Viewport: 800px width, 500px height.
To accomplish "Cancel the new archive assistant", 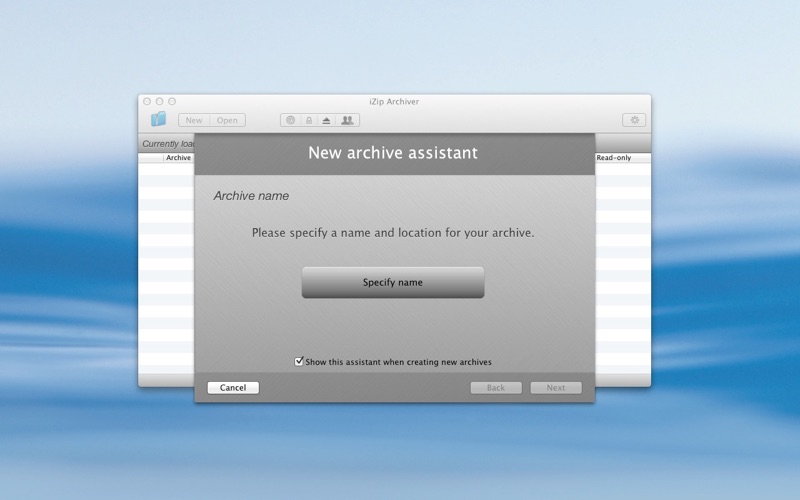I will (233, 388).
